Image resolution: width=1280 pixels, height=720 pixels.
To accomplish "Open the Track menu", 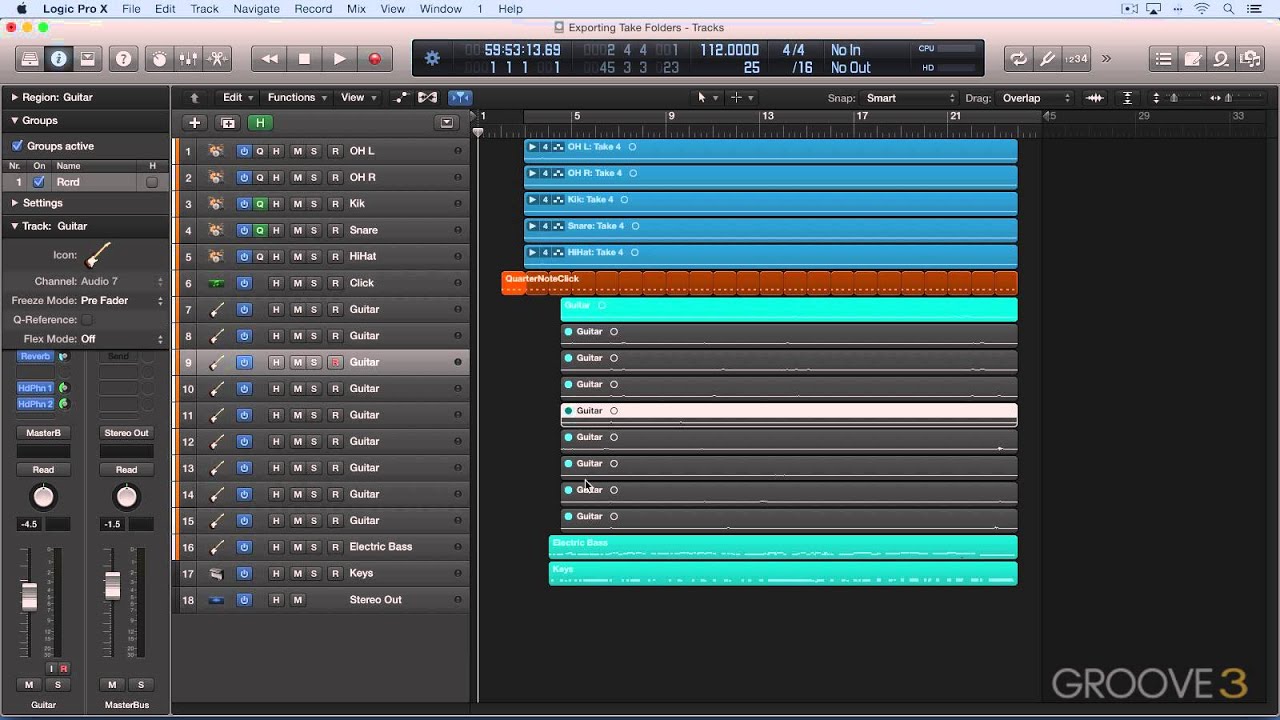I will pos(204,9).
